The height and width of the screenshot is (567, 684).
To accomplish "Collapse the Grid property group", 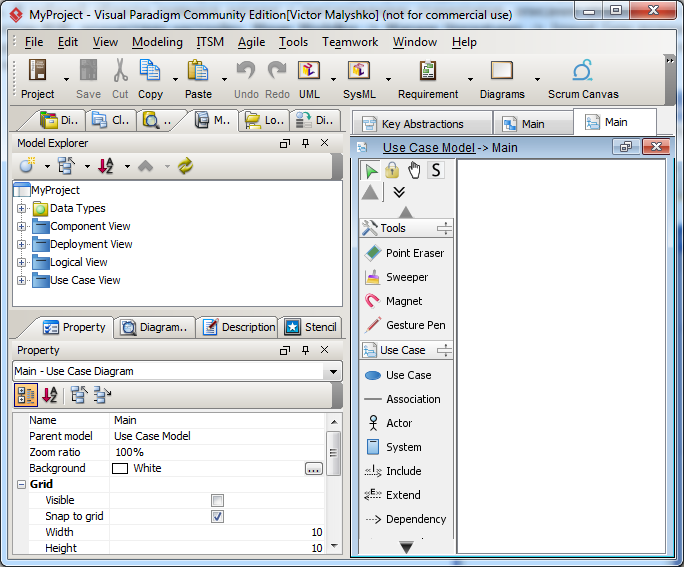I will click(21, 484).
